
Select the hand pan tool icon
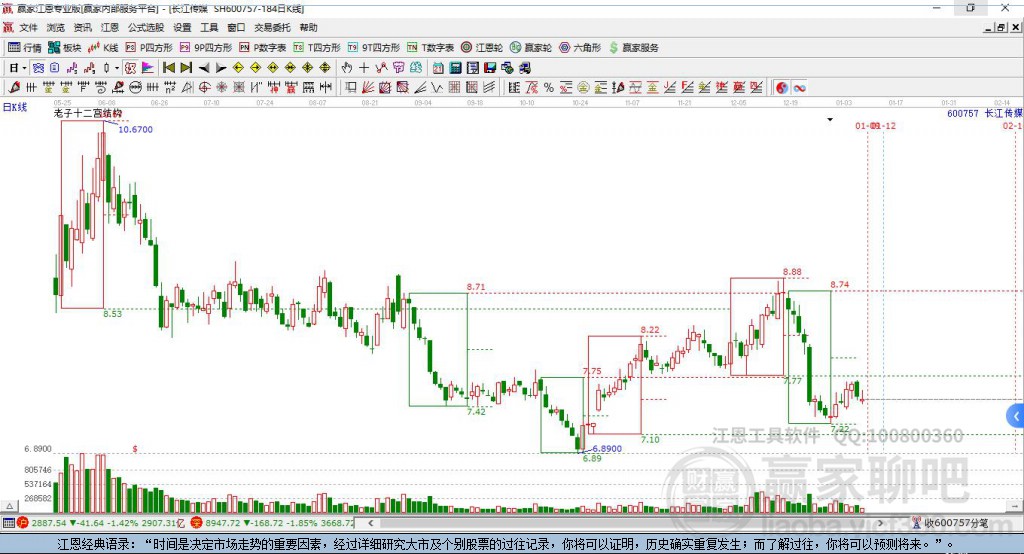click(x=347, y=68)
